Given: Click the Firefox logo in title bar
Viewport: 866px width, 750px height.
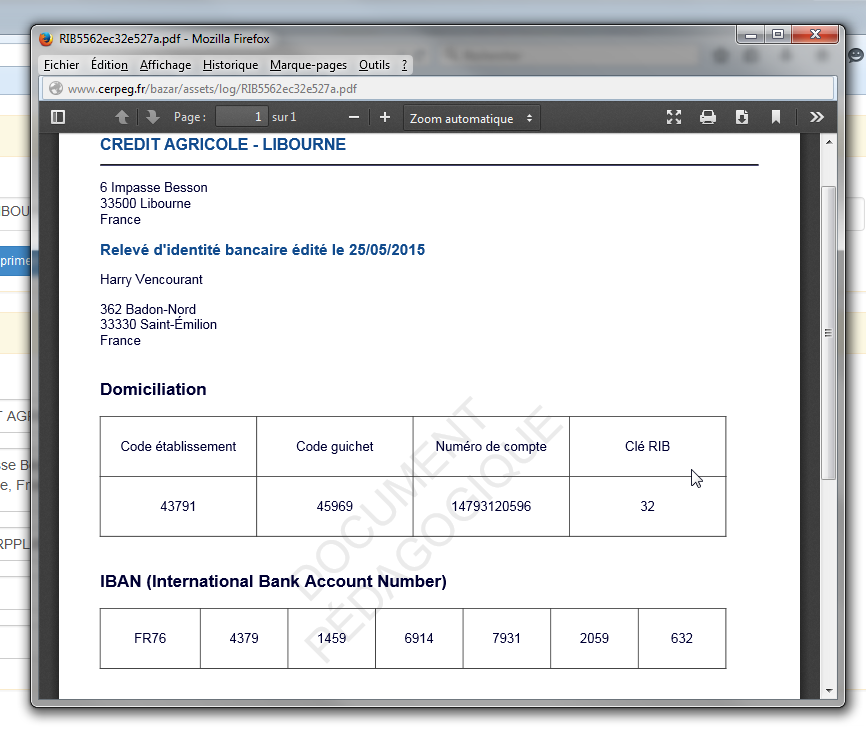Looking at the screenshot, I should pos(46,39).
